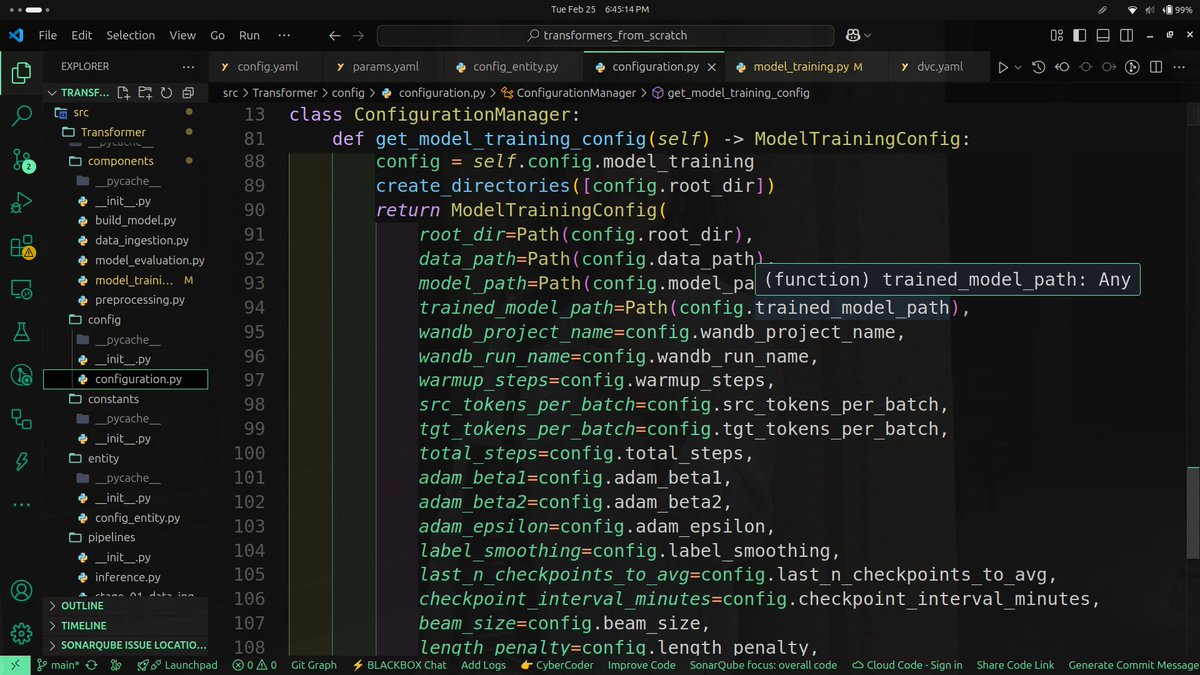The width and height of the screenshot is (1200, 675).
Task: Click Git Graph in status bar
Action: [x=313, y=665]
